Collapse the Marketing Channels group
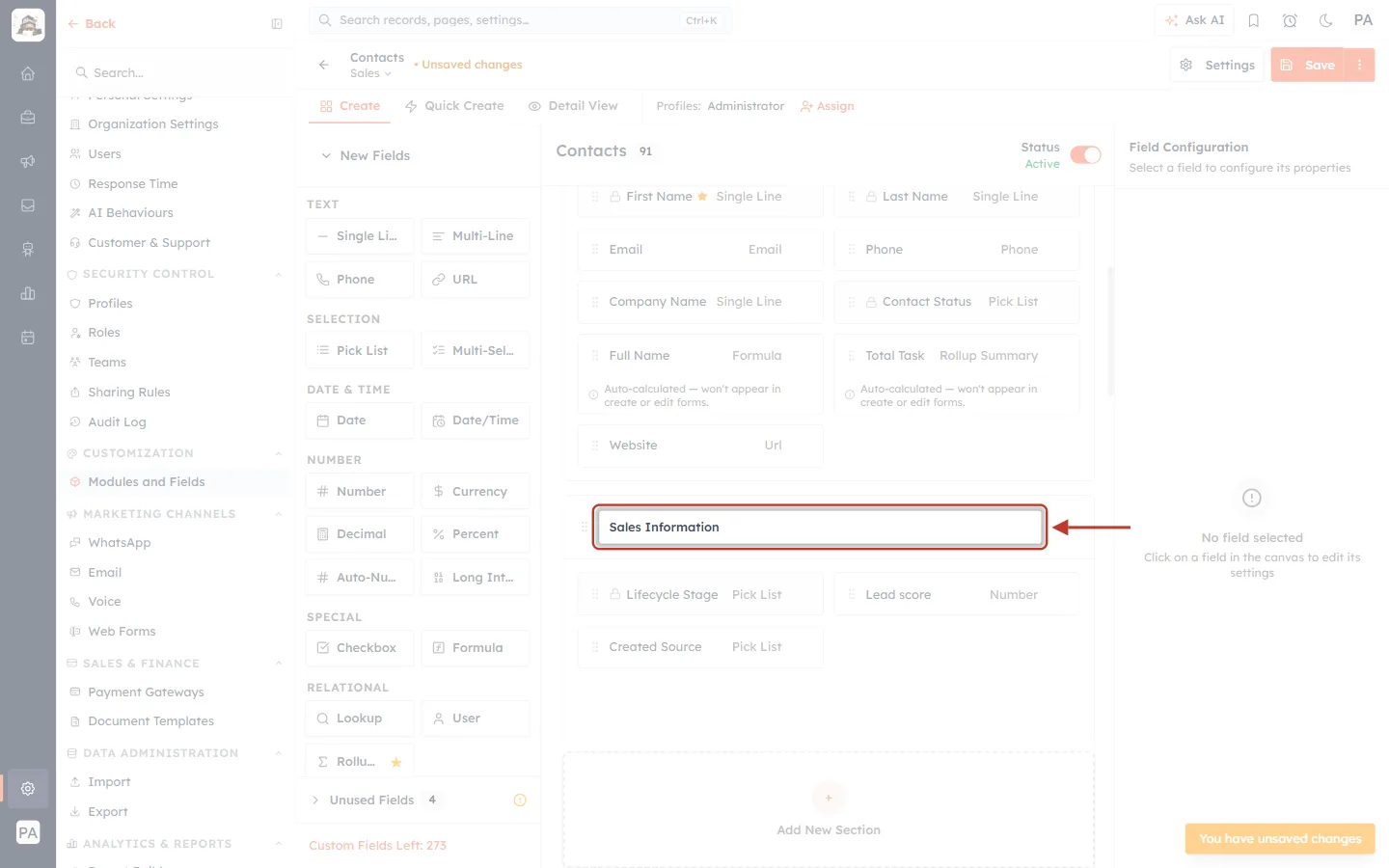This screenshot has height=868, width=1389. pos(279,514)
